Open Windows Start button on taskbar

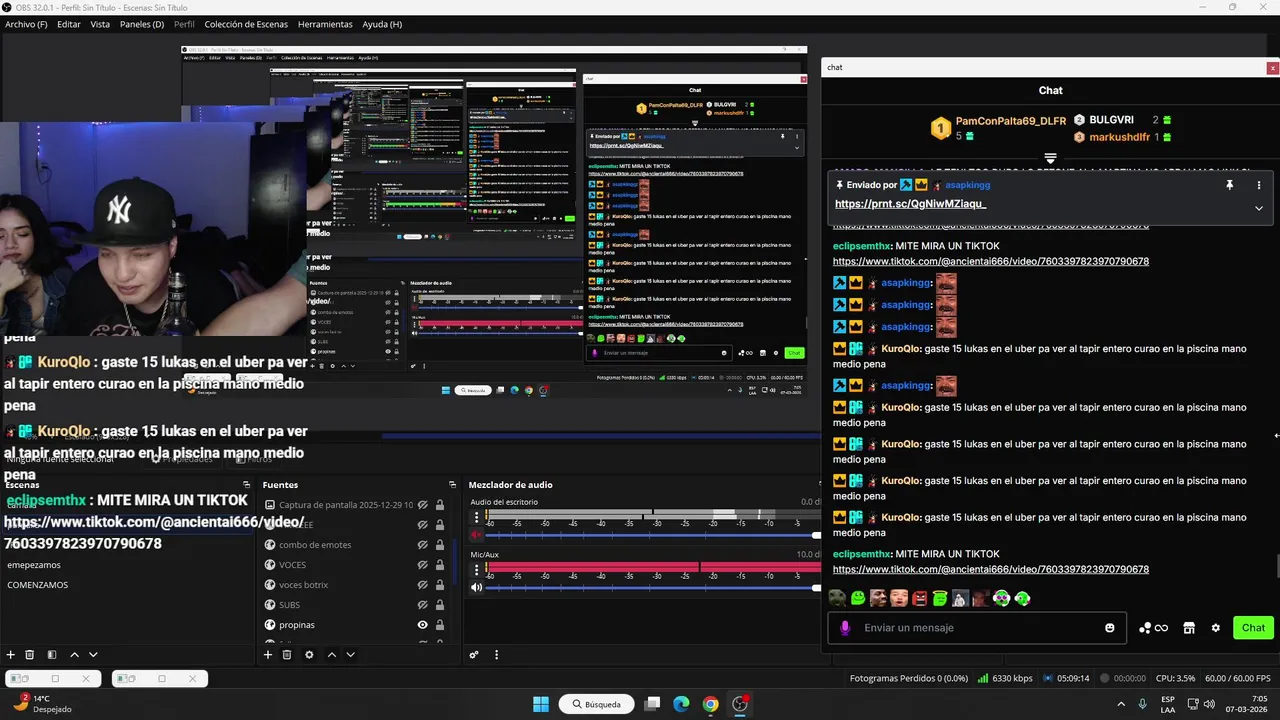pyautogui.click(x=541, y=704)
